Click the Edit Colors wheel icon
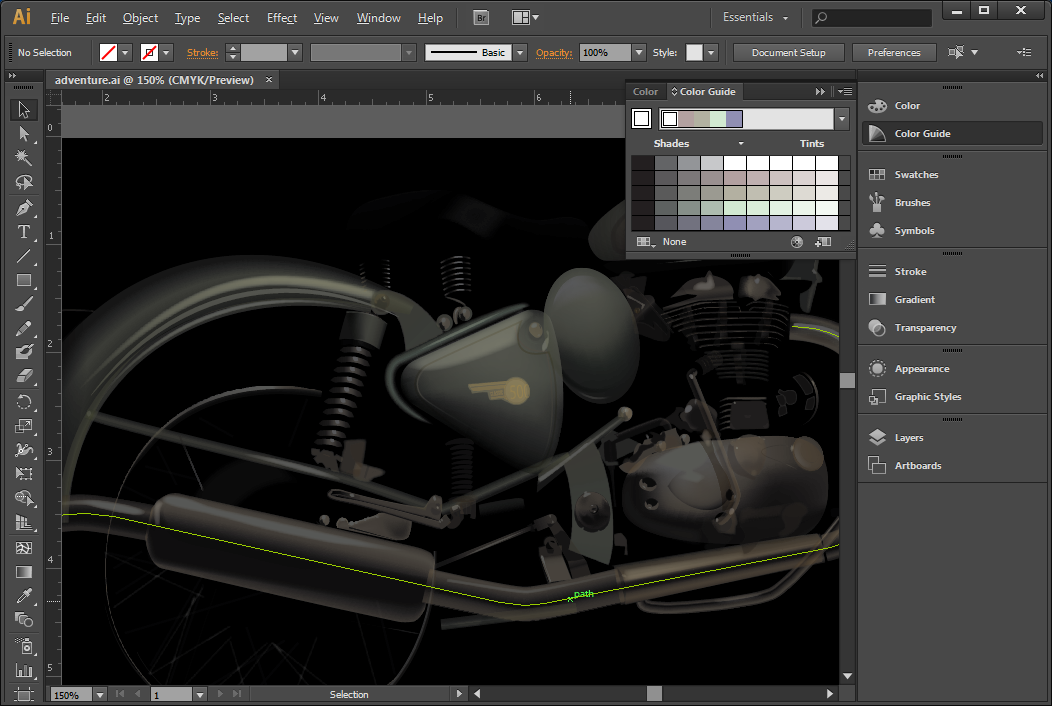 [797, 242]
